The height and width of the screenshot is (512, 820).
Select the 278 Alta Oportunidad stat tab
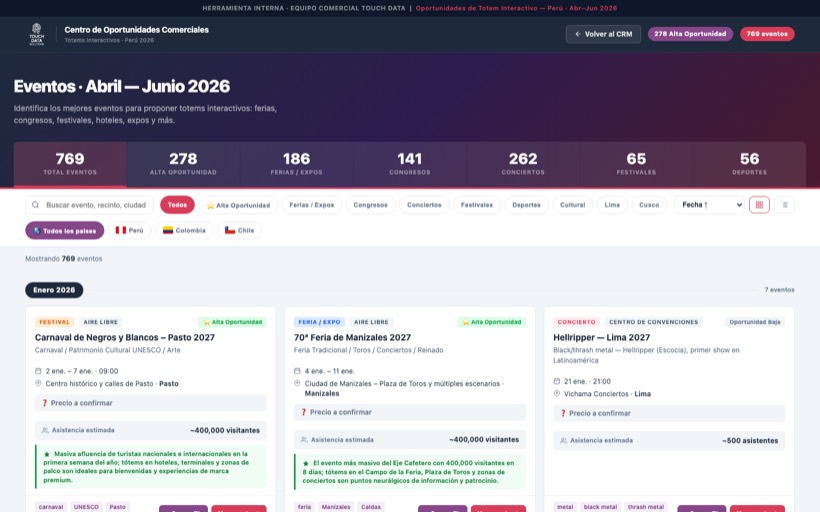183,164
